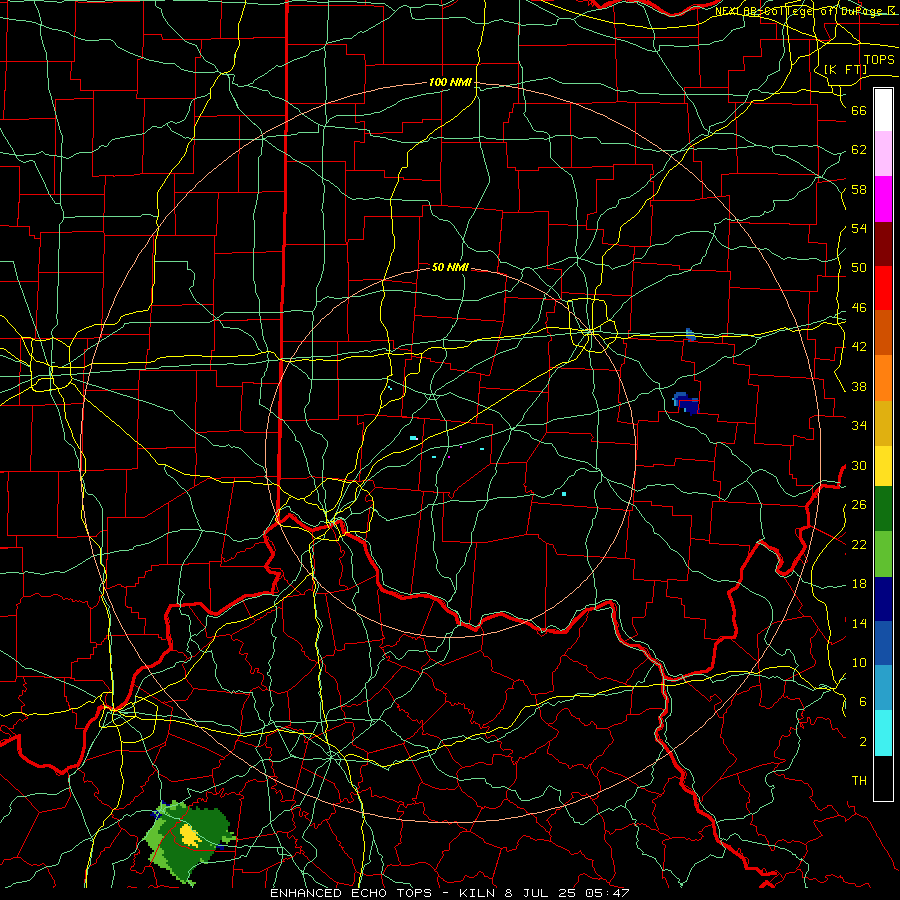Click the legend value '14'
The width and height of the screenshot is (900, 900).
[x=859, y=623]
